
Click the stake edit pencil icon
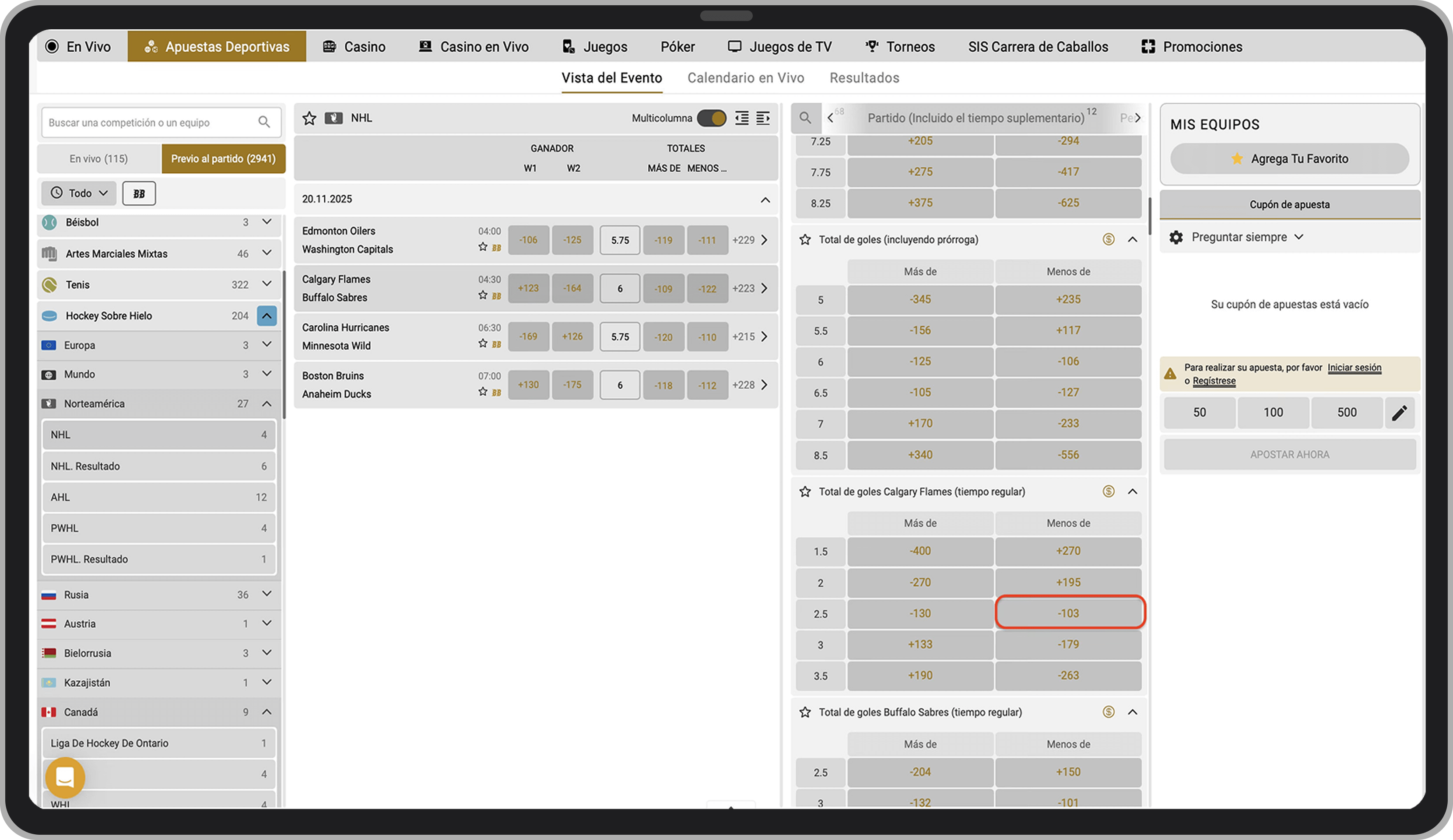click(1399, 413)
